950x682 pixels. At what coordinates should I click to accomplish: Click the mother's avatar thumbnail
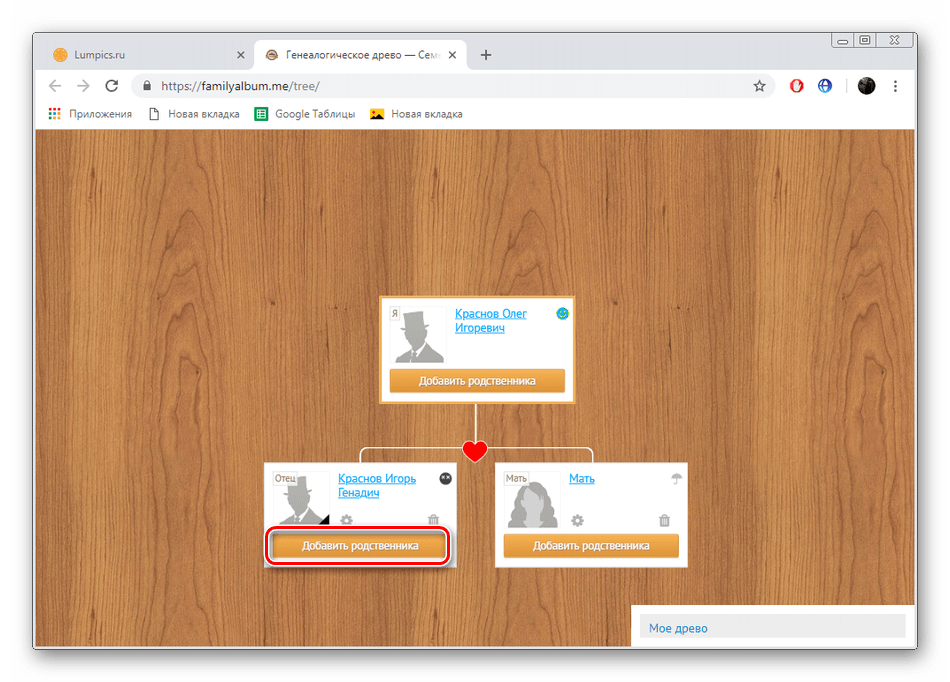[x=532, y=500]
